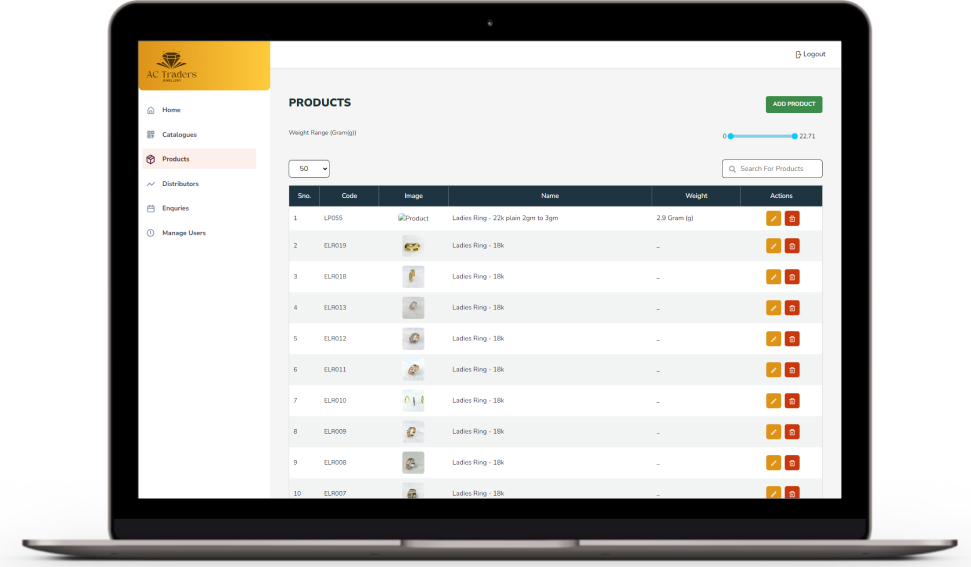Log out using the Logout link
Screen dimensions: 971x567
click(810, 54)
